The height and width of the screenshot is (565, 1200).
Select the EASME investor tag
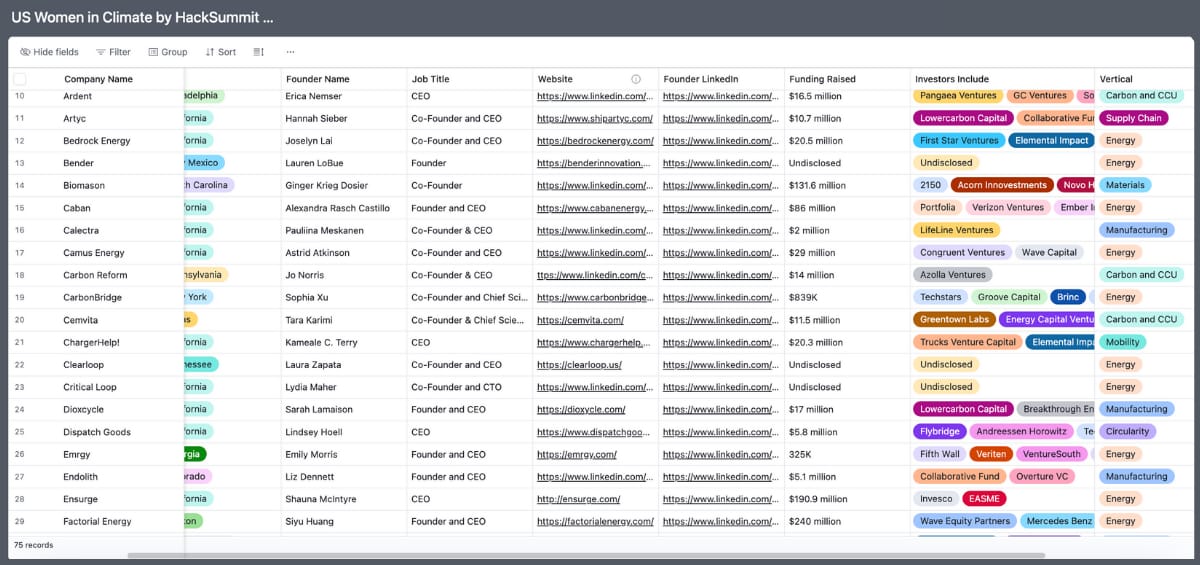[983, 499]
